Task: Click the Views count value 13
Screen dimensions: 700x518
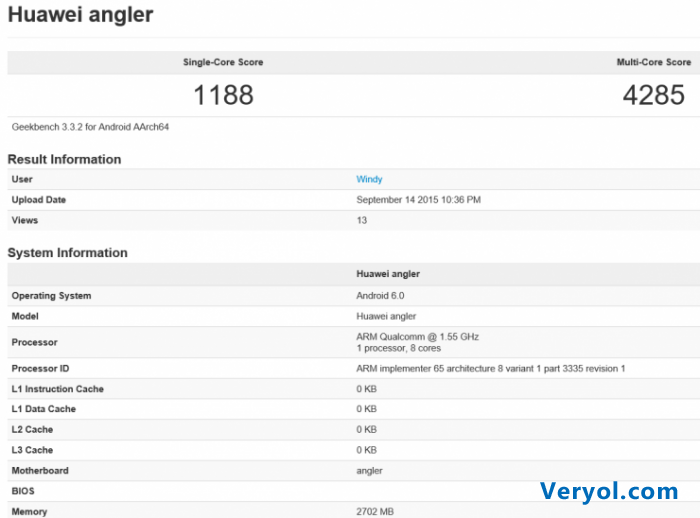Action: point(362,220)
